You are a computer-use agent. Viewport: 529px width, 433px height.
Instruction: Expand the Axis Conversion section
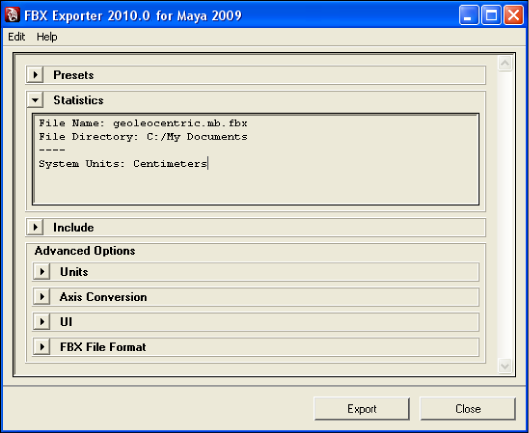pos(42,297)
